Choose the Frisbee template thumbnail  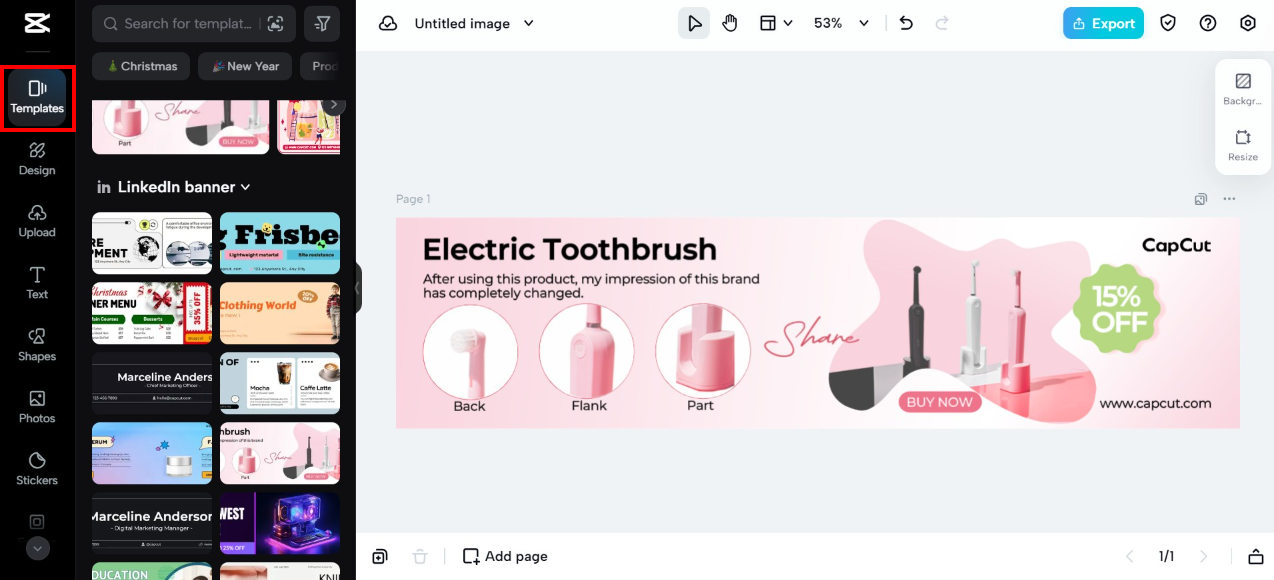(280, 243)
